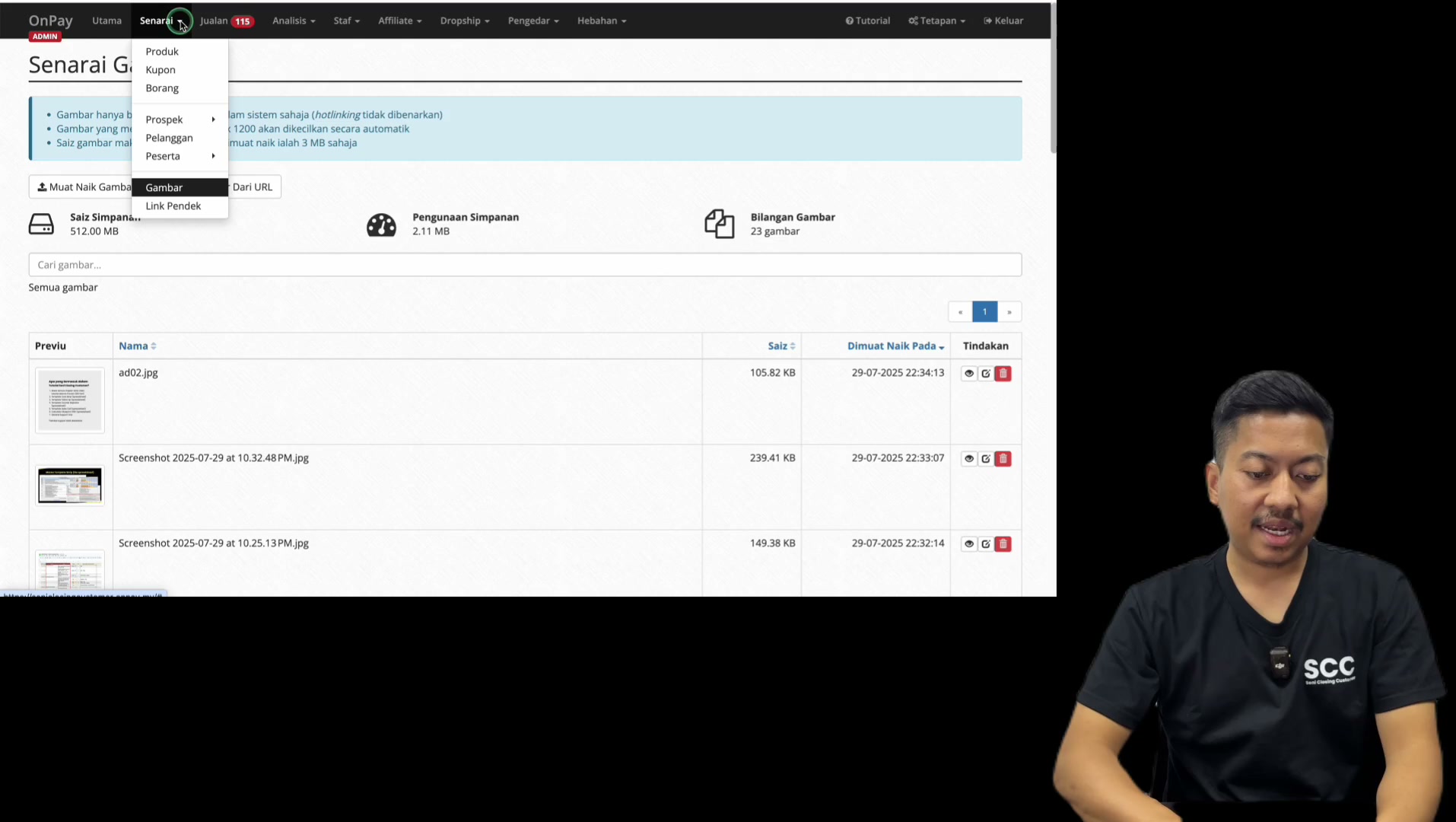Sort by Dimuat Naik Pada column

tap(896, 346)
